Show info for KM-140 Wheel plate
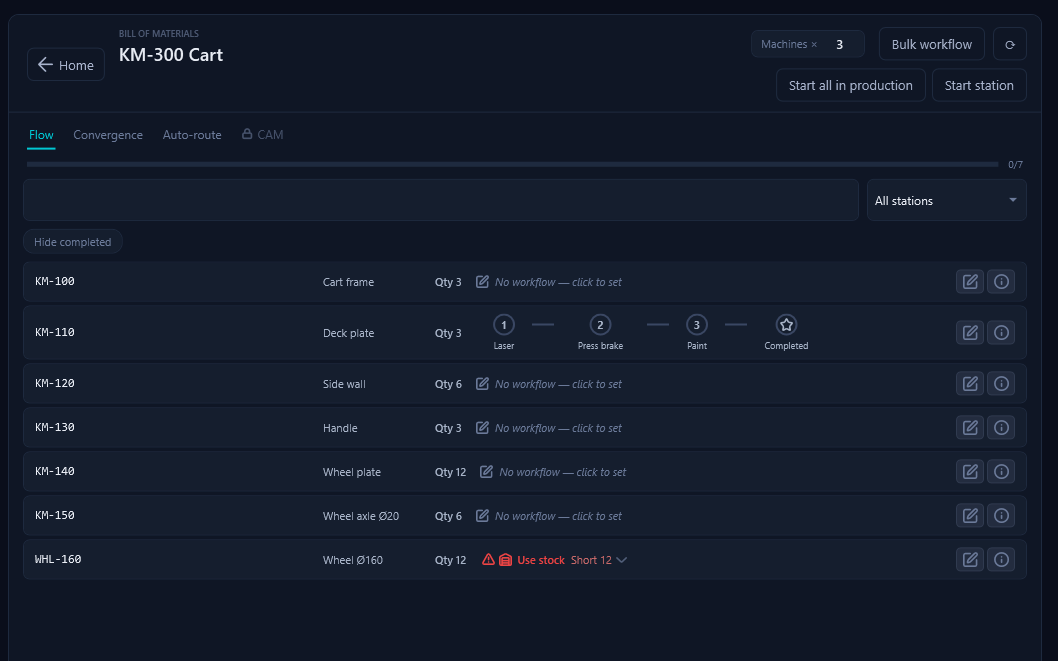 [x=1001, y=471]
